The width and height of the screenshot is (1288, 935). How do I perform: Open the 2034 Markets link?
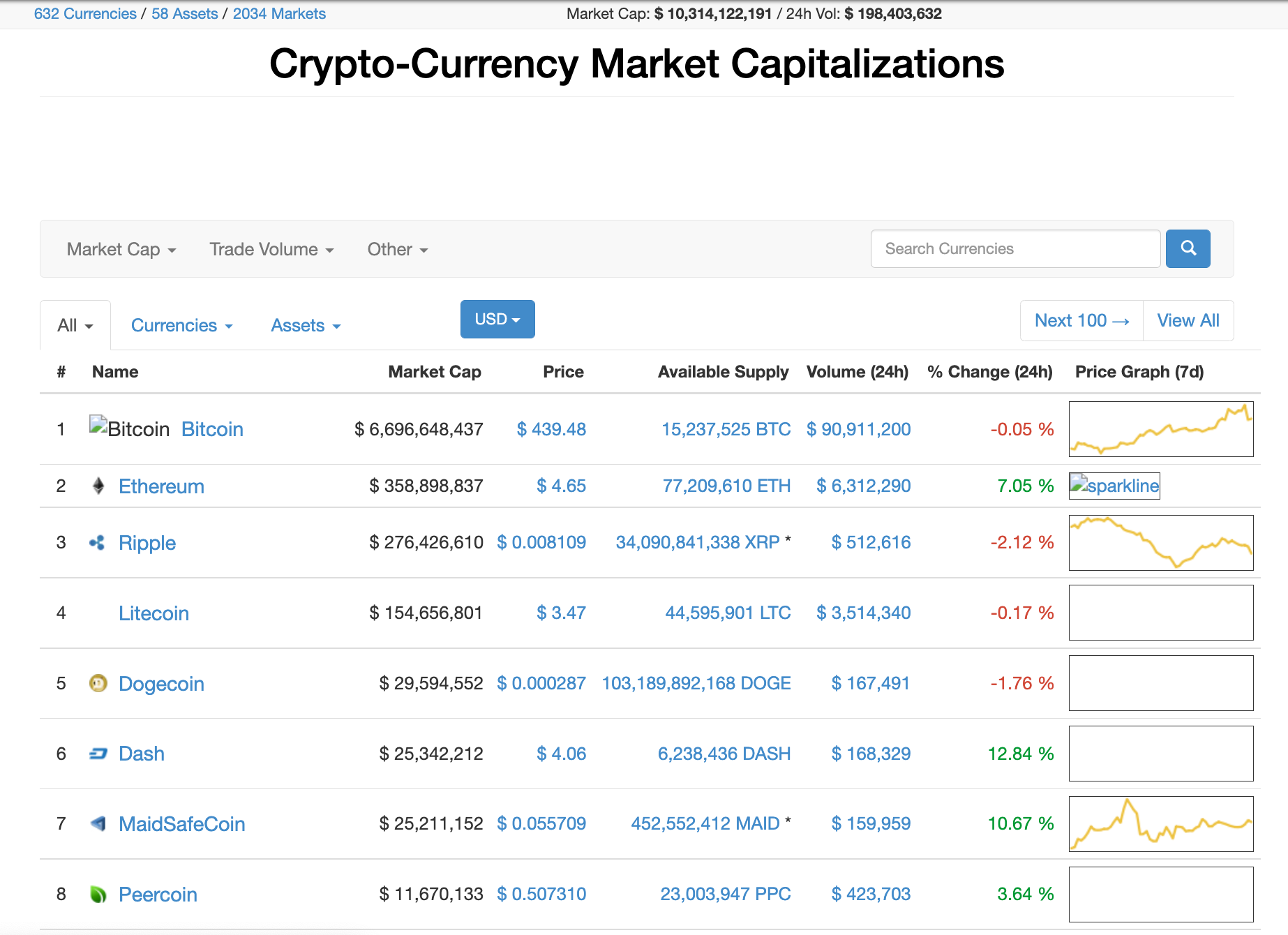[x=279, y=14]
